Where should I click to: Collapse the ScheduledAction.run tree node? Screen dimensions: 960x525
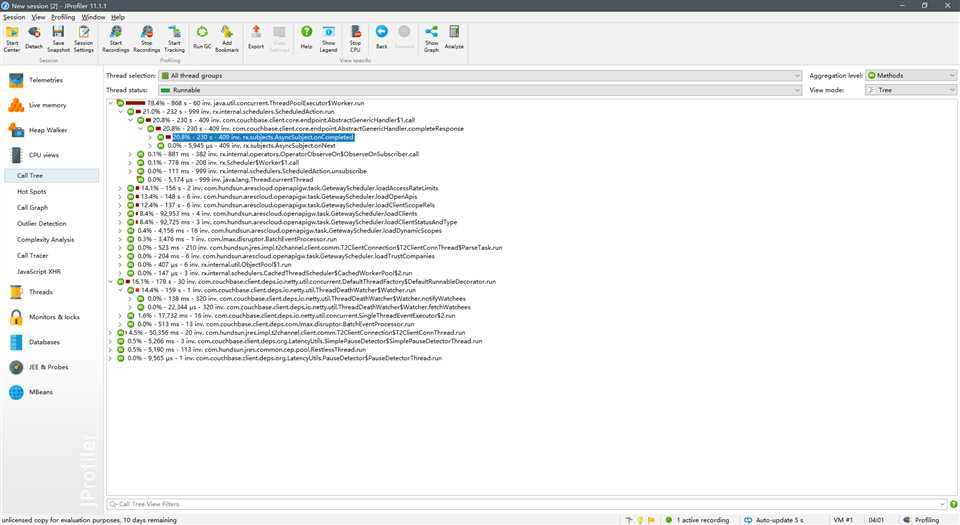point(121,112)
